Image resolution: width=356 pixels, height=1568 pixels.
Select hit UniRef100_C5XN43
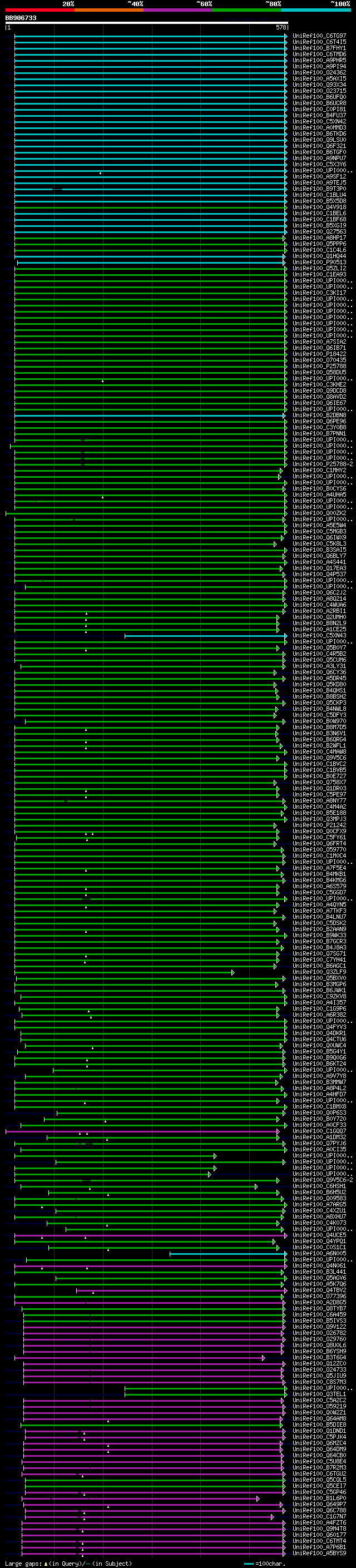319,635
